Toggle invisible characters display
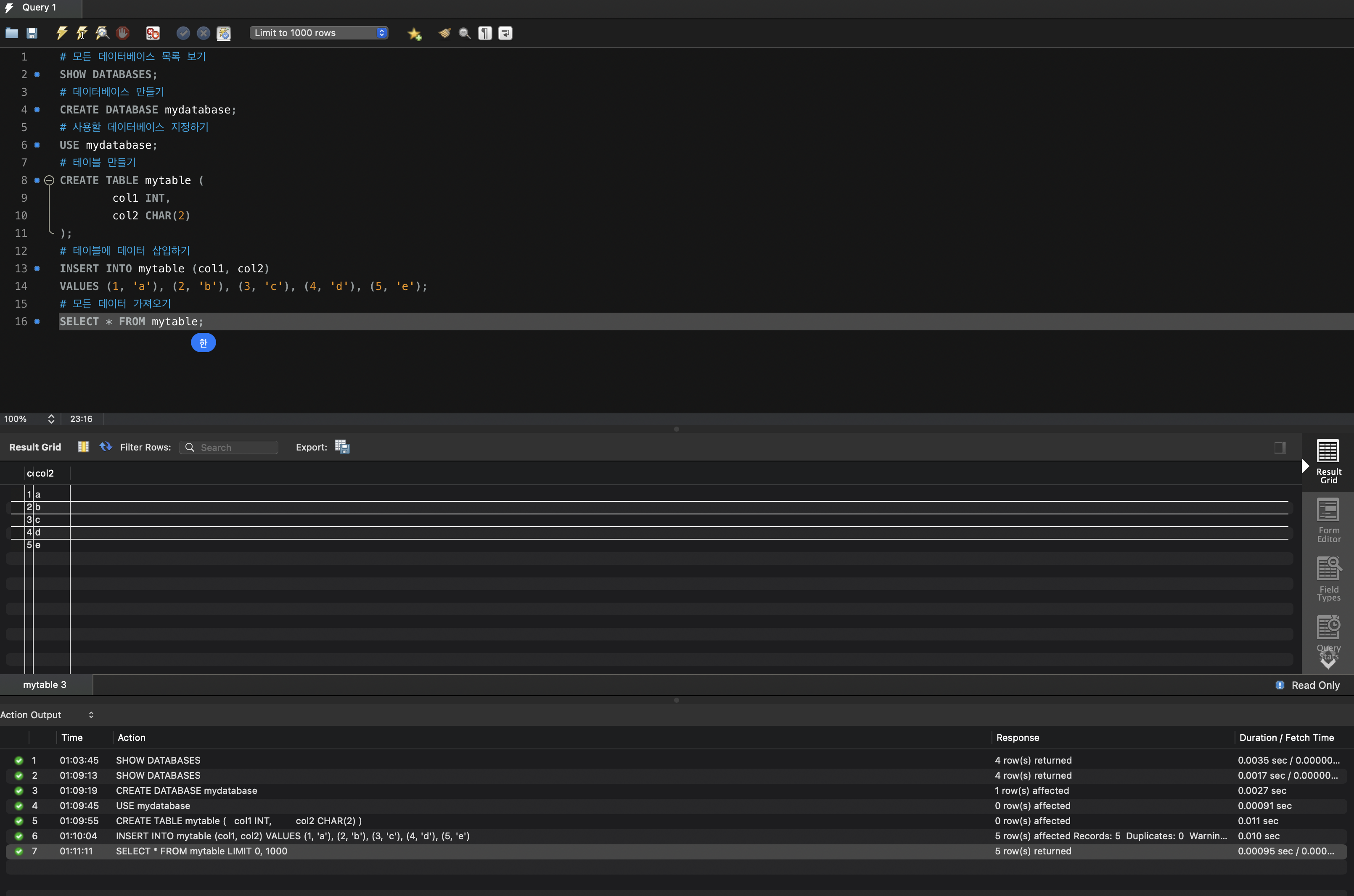The width and height of the screenshot is (1354, 896). click(485, 33)
